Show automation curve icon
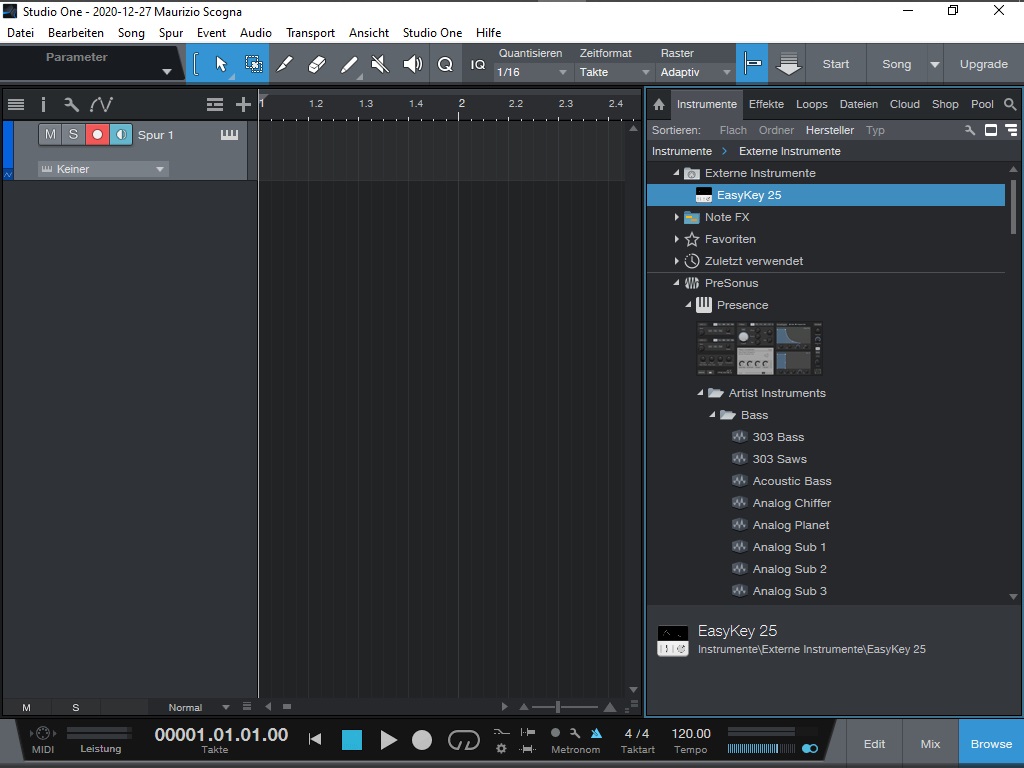The width and height of the screenshot is (1024, 768). [x=101, y=104]
